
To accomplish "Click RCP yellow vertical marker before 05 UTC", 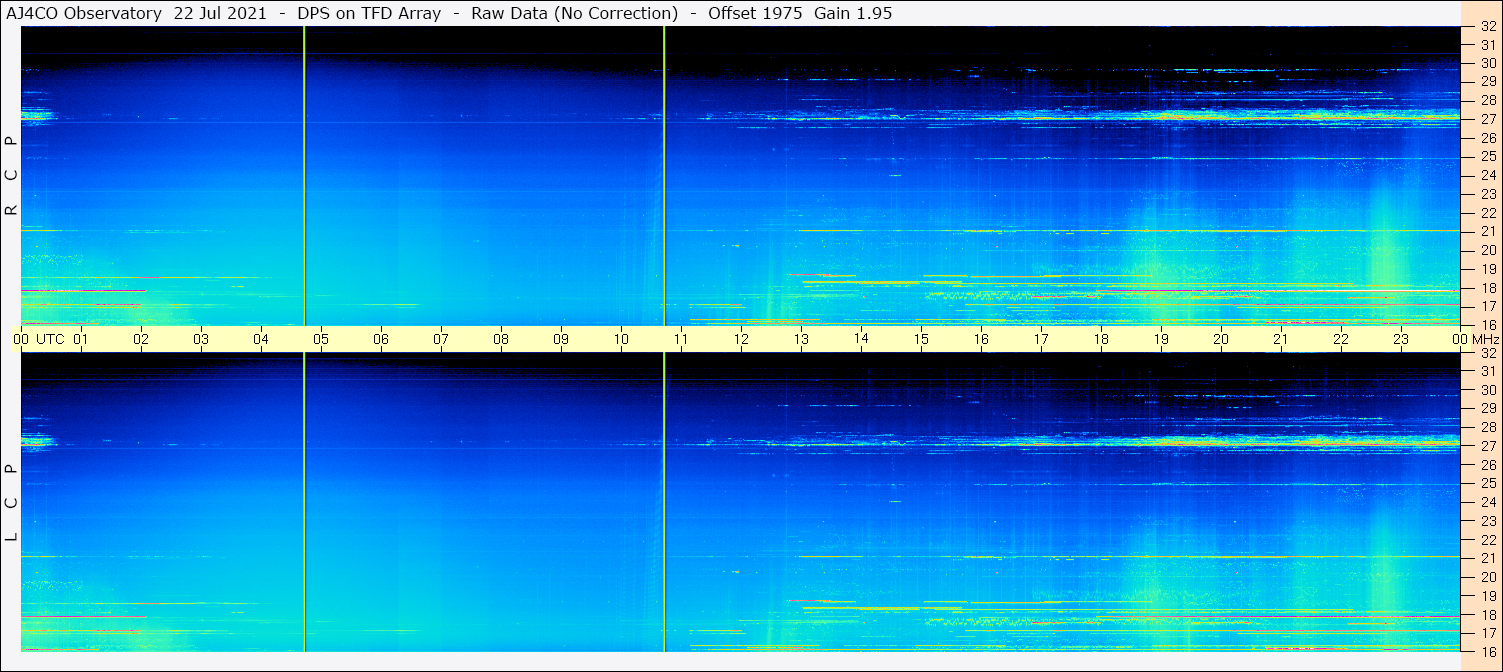I will pyautogui.click(x=304, y=176).
